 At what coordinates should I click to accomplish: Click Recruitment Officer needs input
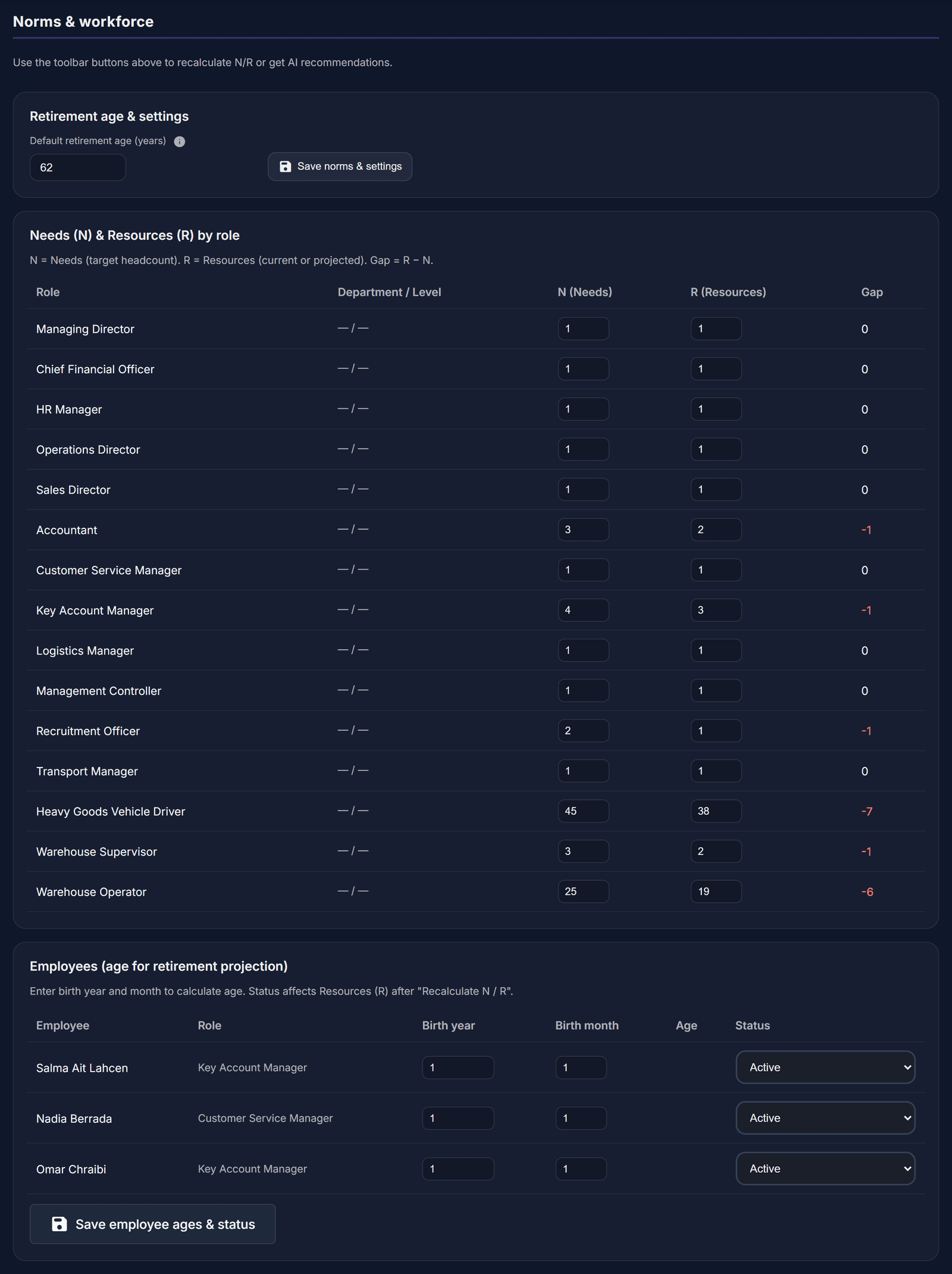pyautogui.click(x=583, y=731)
